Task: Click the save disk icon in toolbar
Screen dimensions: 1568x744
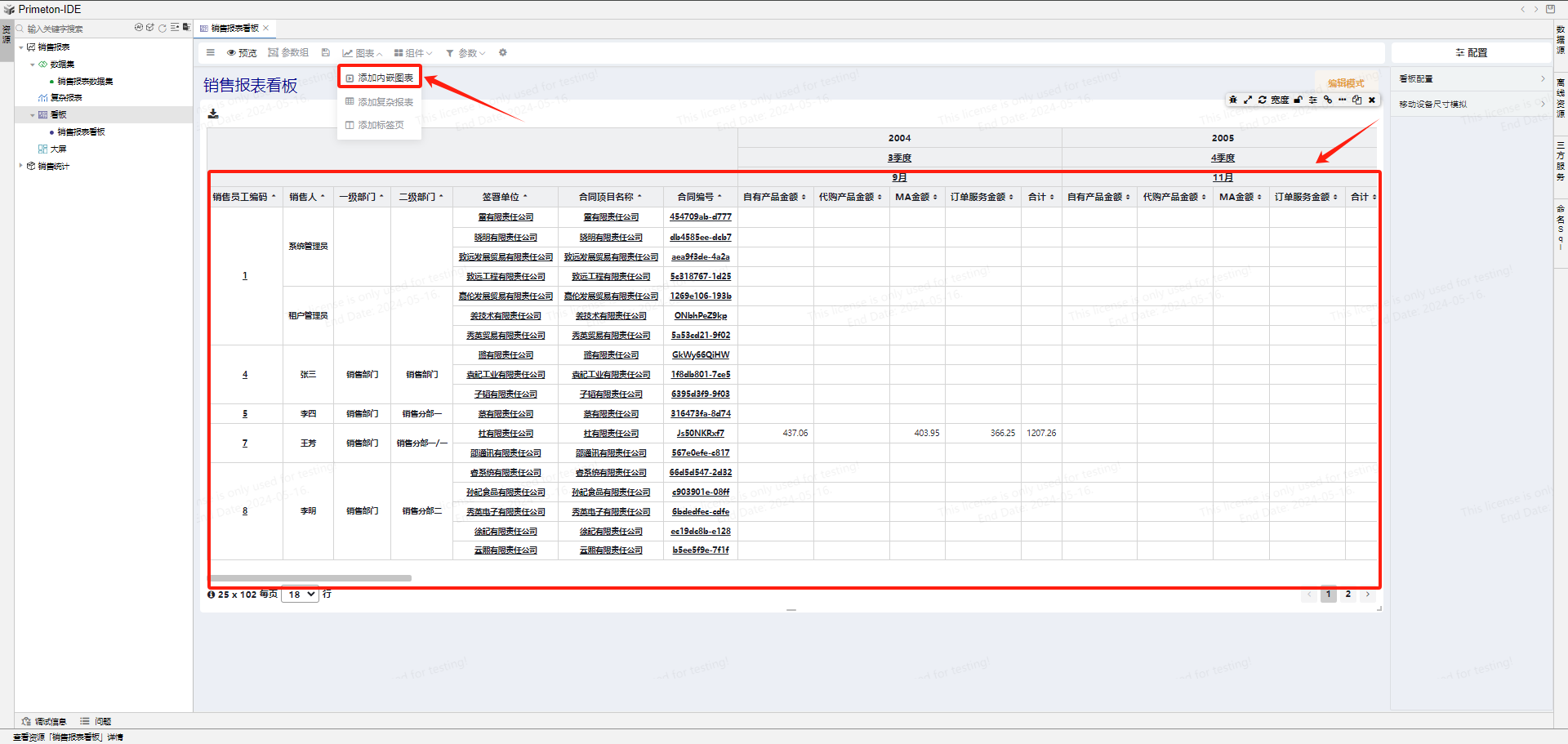Action: (326, 53)
